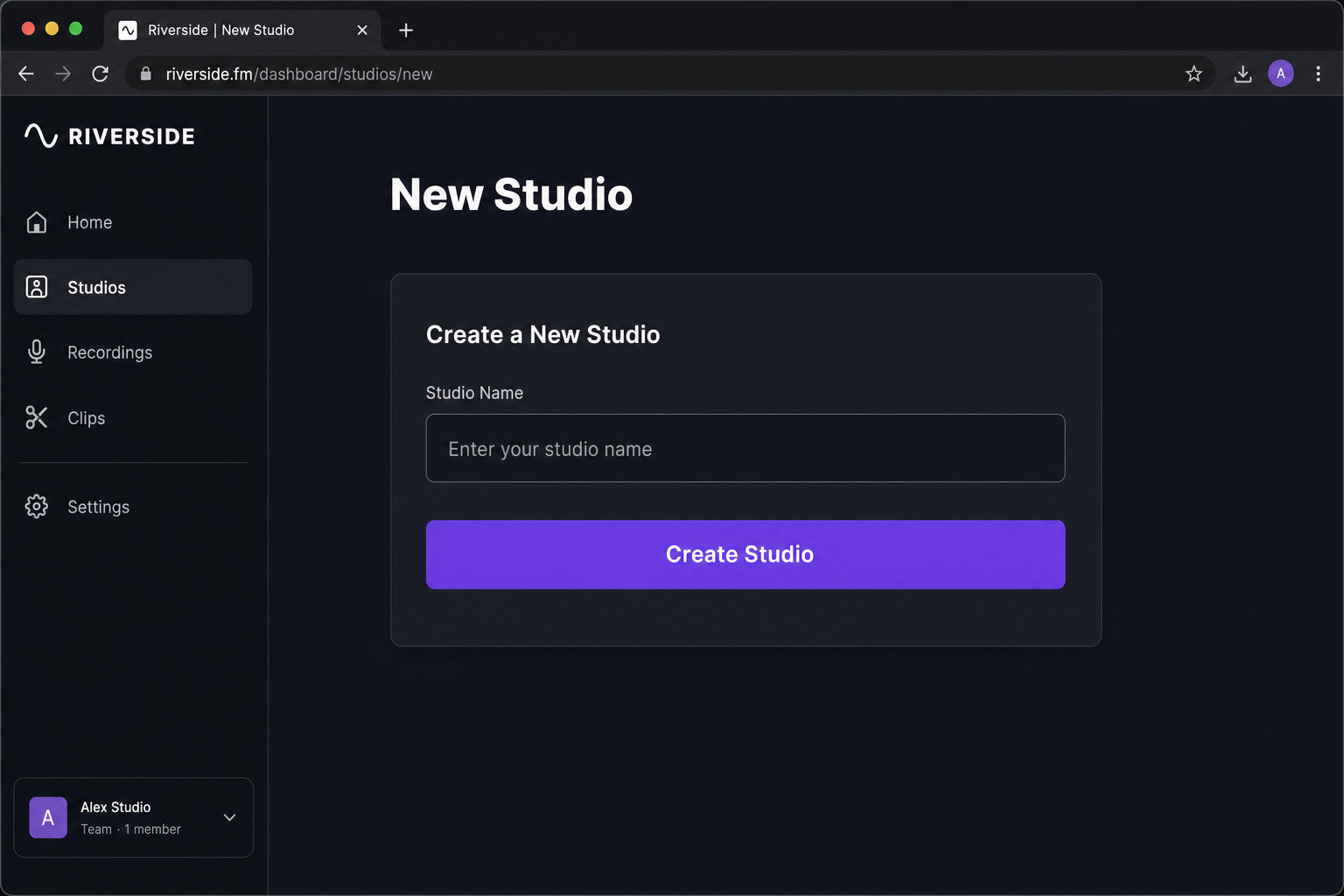The height and width of the screenshot is (896, 1344).
Task: Open a new browser tab
Action: [x=406, y=30]
